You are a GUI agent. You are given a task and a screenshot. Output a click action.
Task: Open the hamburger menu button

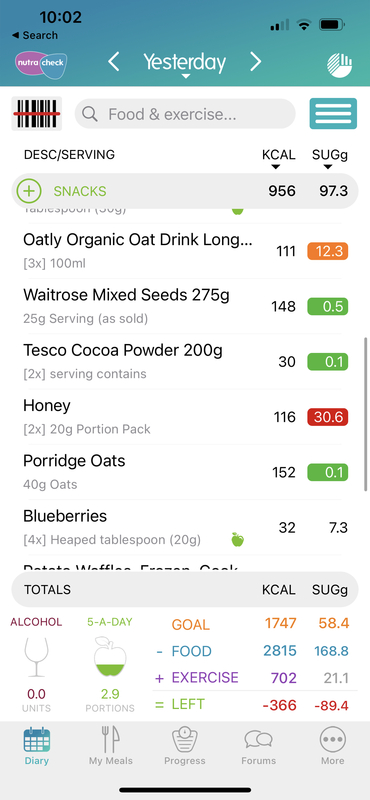coord(333,113)
